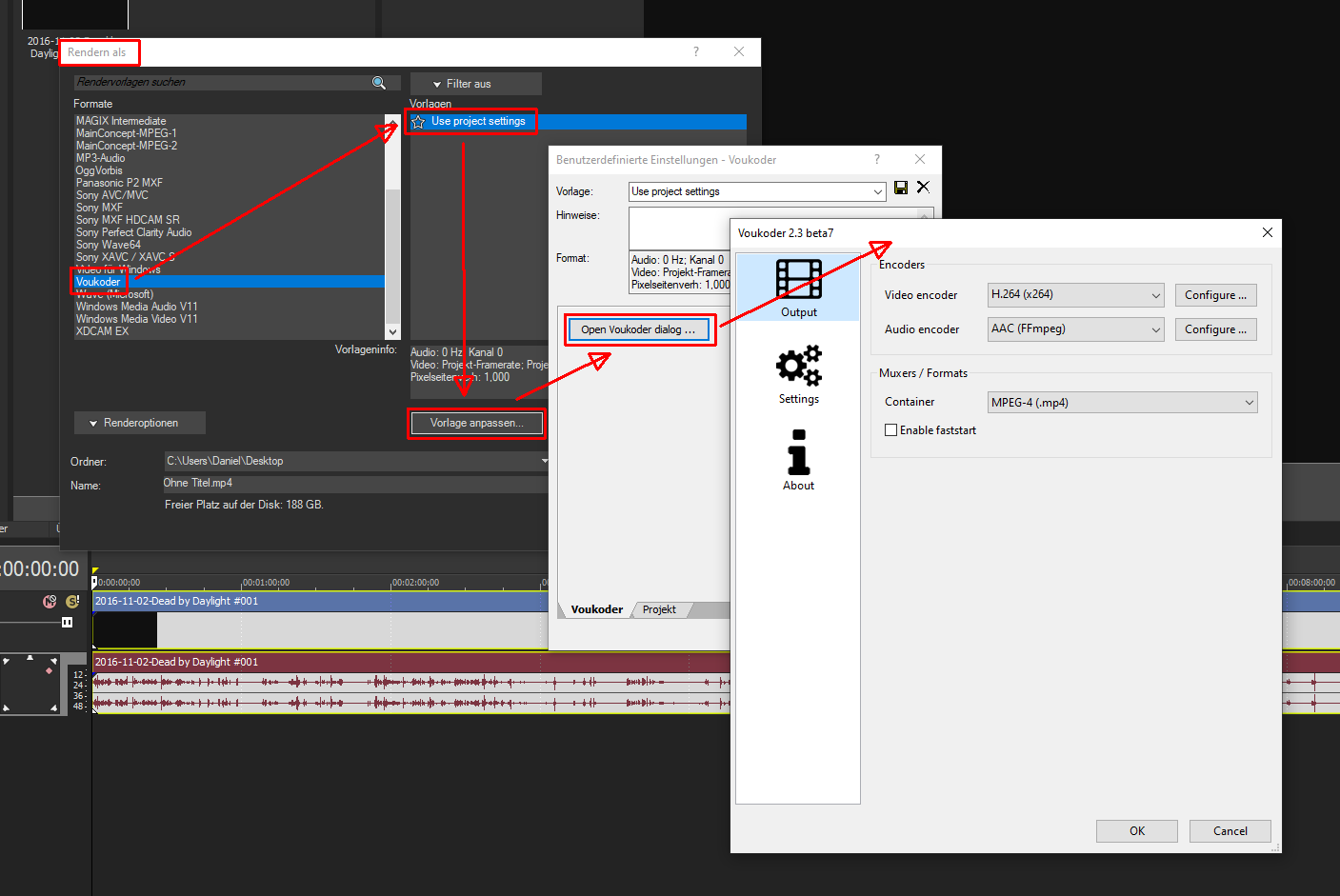Select Sony AVC/MVC in the Formate list
The image size is (1340, 896).
click(112, 195)
